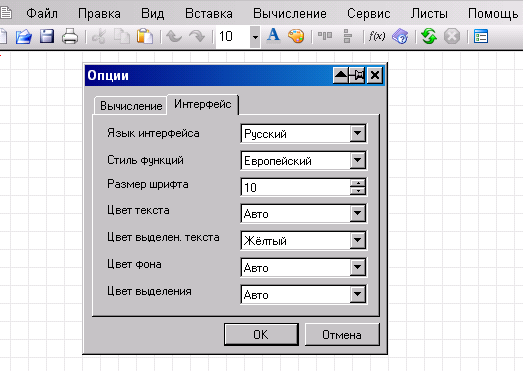Viewport: 523px width, 371px height.
Task: Expand the Цвет выделен. текста dropdown
Action: tap(358, 240)
